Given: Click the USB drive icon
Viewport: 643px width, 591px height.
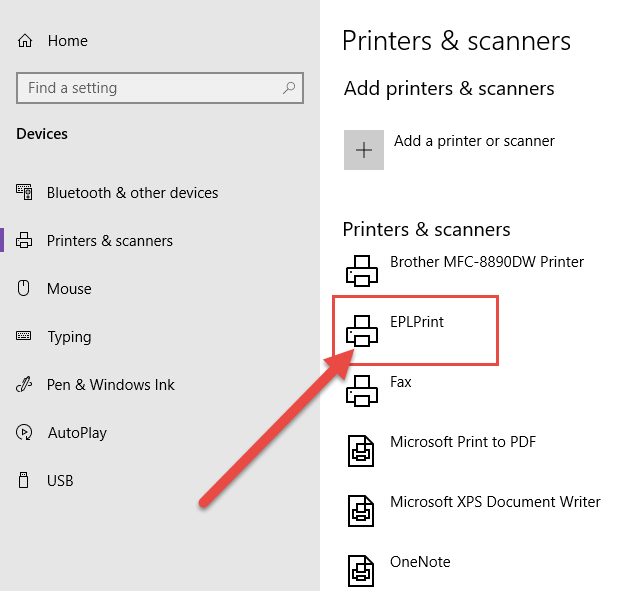Looking at the screenshot, I should coord(24,480).
